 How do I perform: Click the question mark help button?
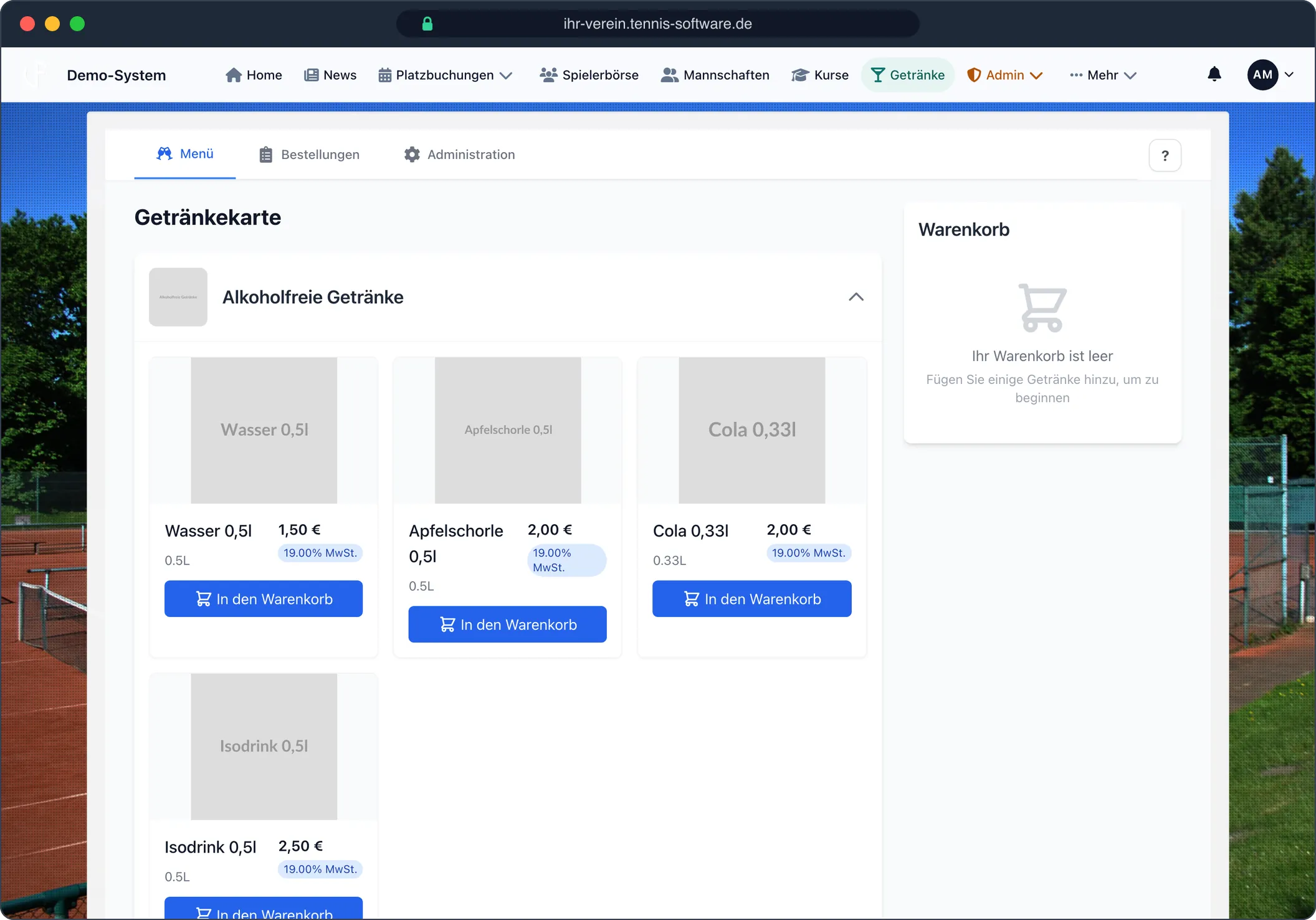(x=1165, y=156)
